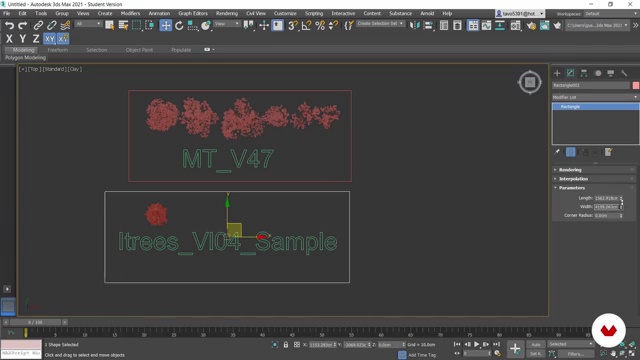Click the Play Animation button

(476, 344)
